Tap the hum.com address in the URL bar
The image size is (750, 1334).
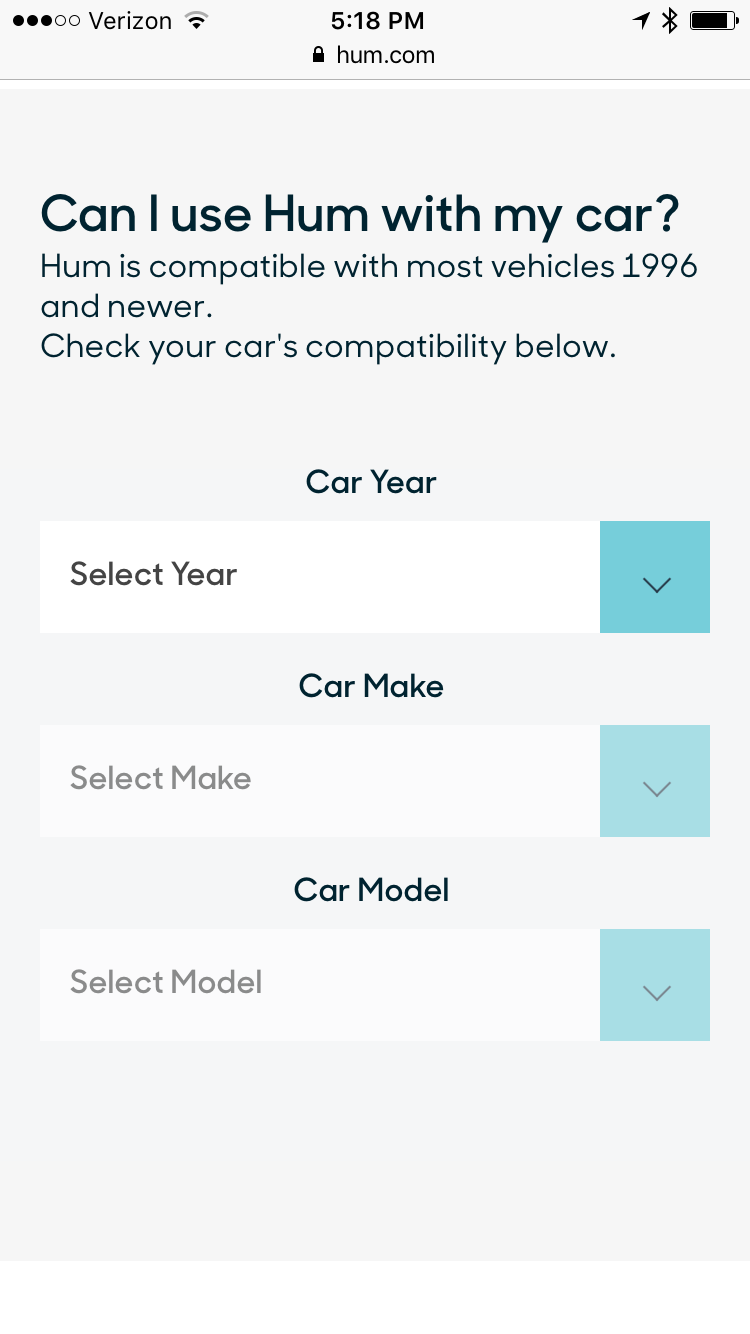click(385, 55)
